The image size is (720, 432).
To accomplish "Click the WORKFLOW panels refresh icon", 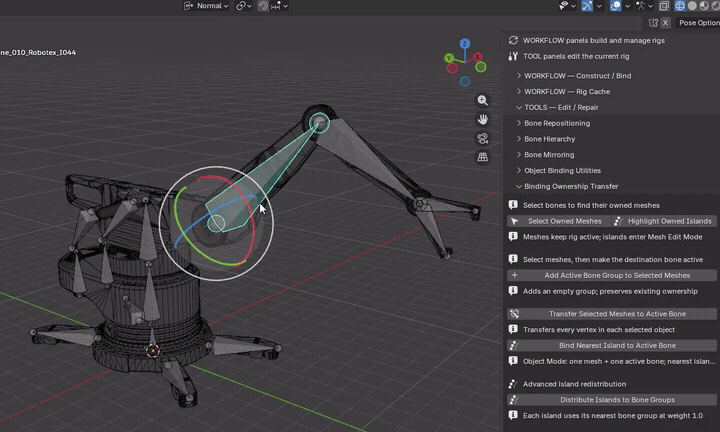I will point(513,40).
